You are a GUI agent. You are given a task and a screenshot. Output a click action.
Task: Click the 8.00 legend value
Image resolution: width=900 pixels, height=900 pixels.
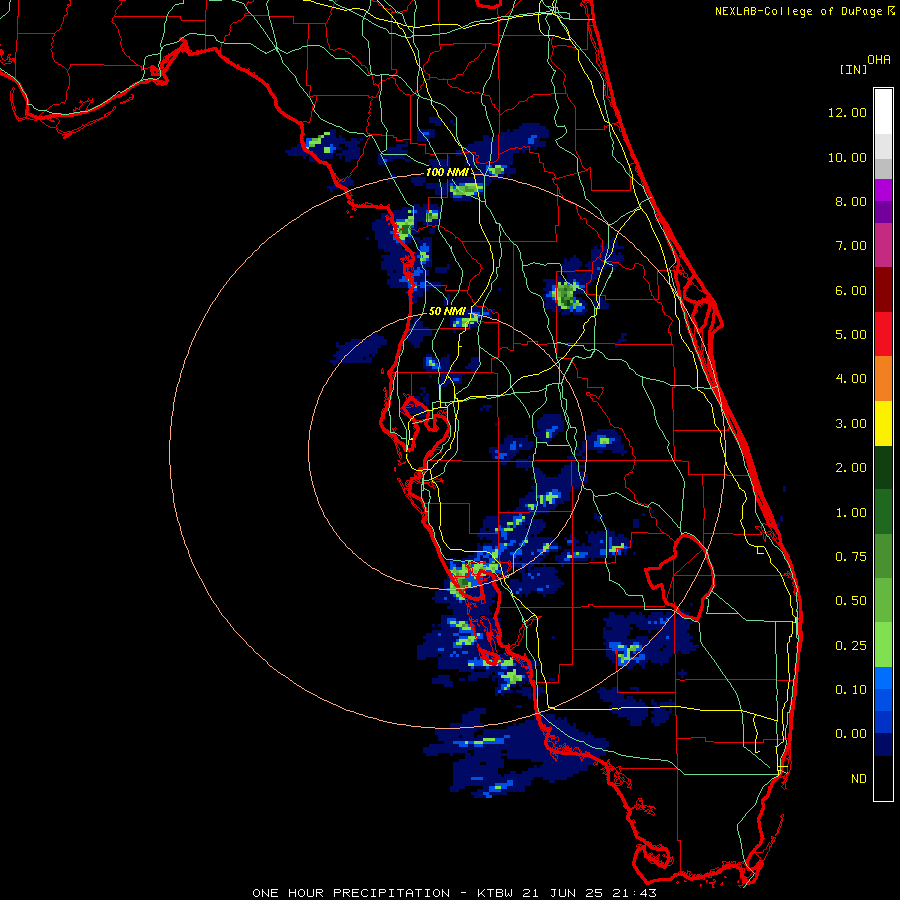pyautogui.click(x=851, y=201)
